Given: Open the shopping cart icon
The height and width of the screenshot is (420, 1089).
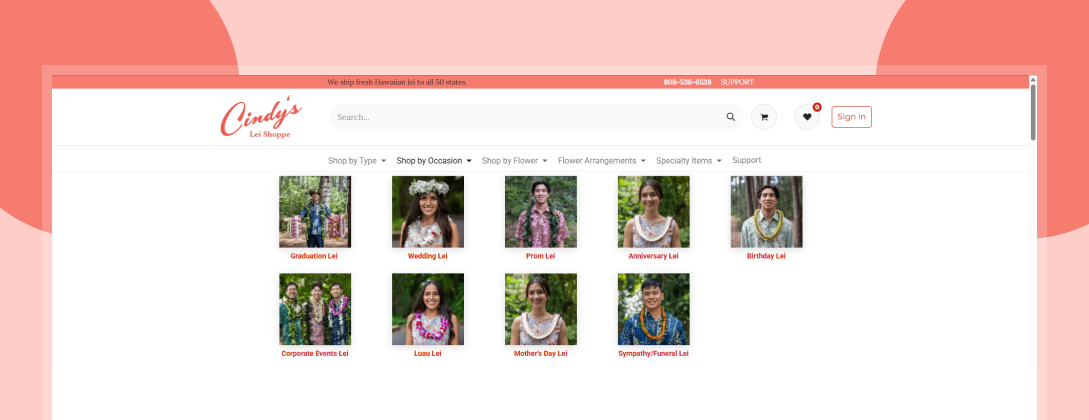Looking at the screenshot, I should [764, 117].
